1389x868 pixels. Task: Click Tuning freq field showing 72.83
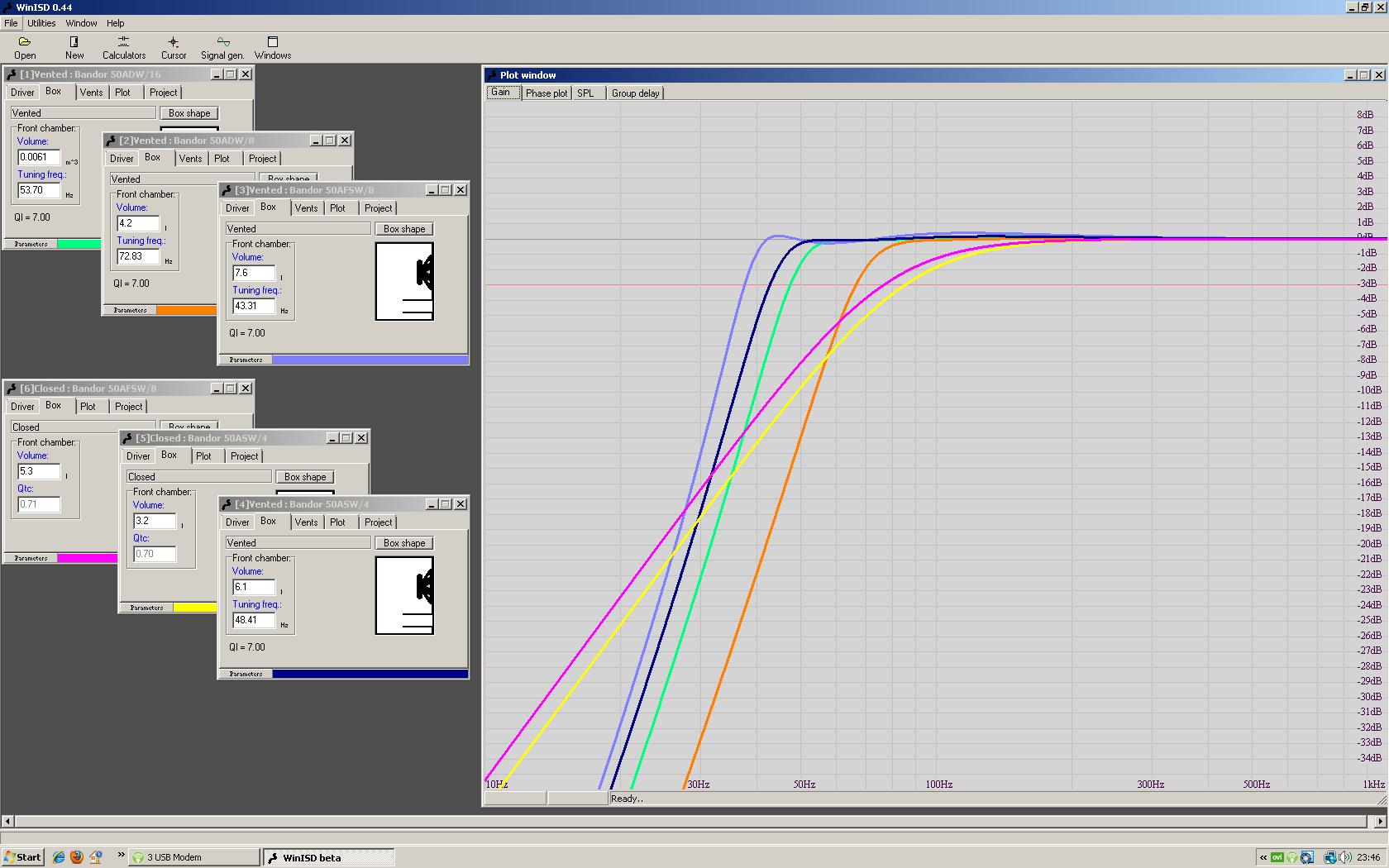coord(138,256)
